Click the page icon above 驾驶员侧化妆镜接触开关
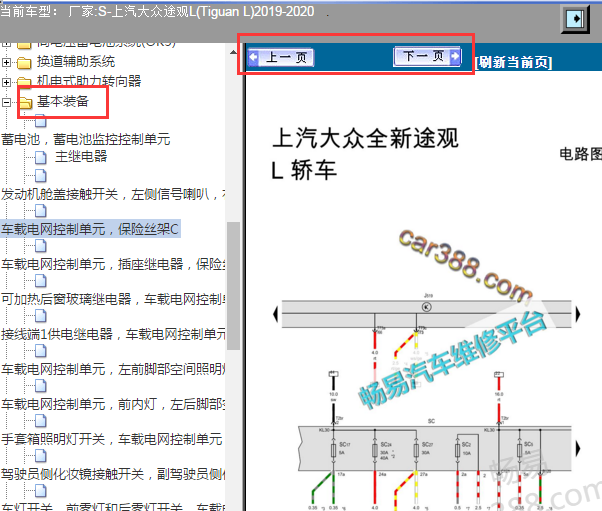The height and width of the screenshot is (511, 602). pyautogui.click(x=41, y=456)
